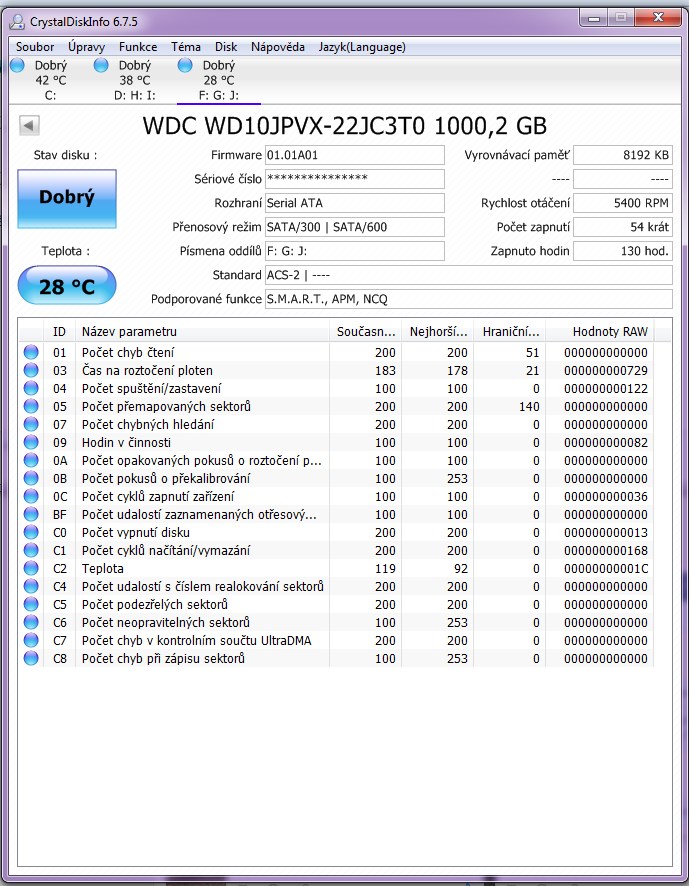Close the CrystalDiskInfo window
689x886 pixels.
pyautogui.click(x=657, y=18)
